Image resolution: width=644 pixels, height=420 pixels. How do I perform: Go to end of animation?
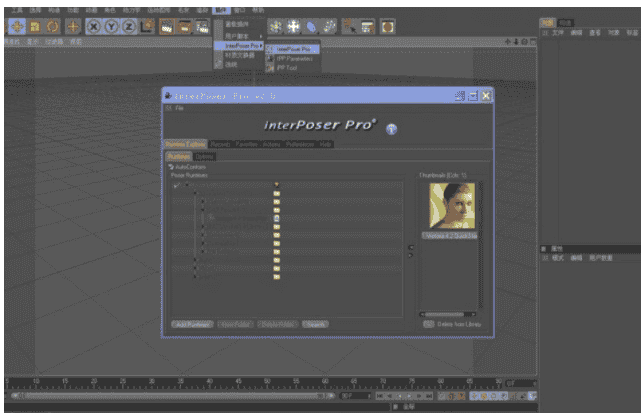[x=429, y=396]
